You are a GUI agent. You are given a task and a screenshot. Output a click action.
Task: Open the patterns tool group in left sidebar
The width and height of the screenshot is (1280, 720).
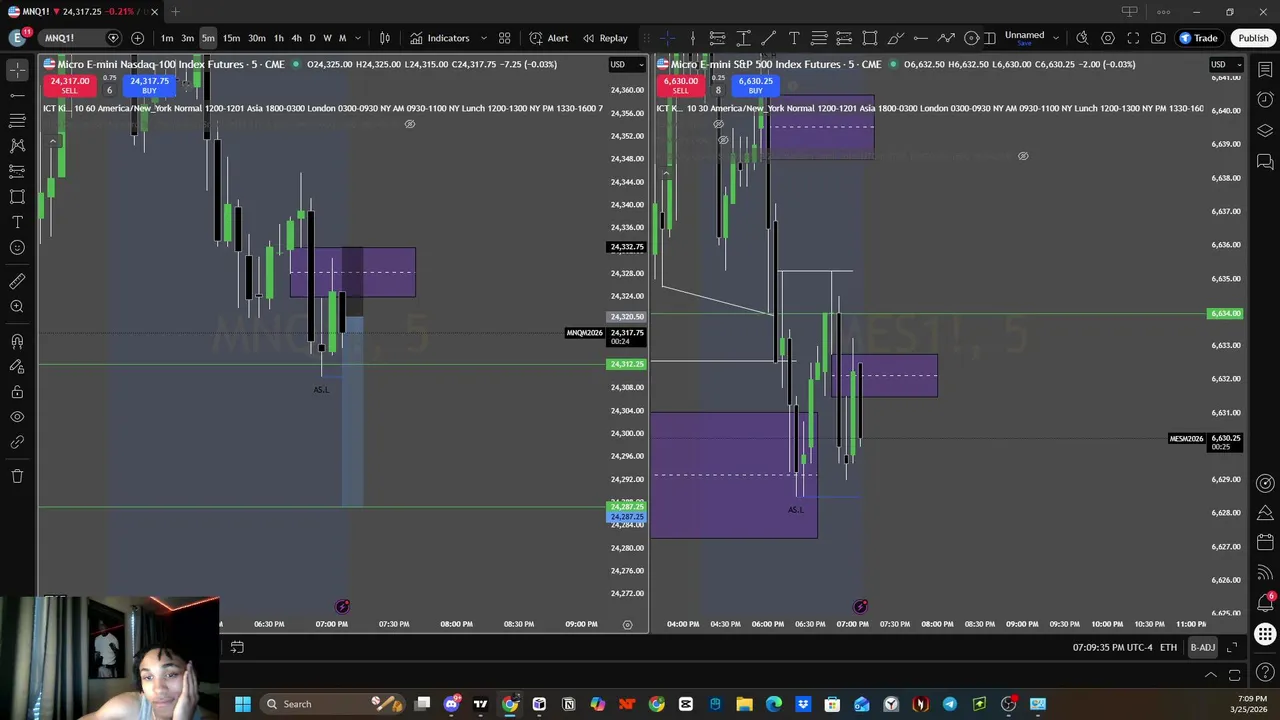pos(17,146)
